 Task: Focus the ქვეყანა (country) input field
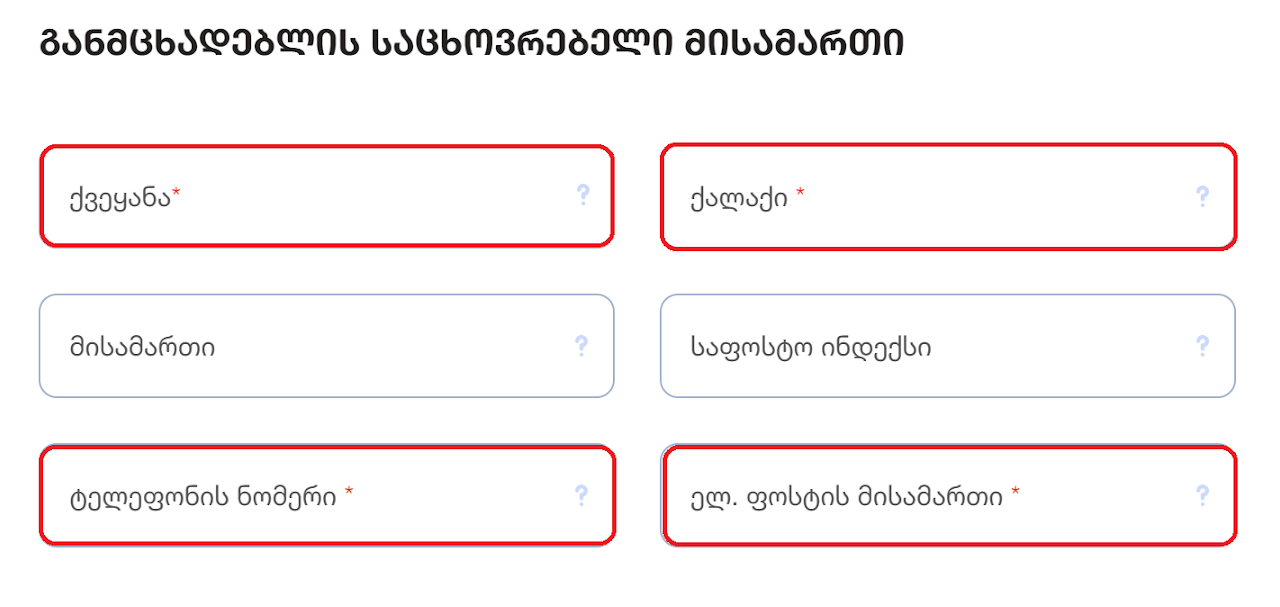coord(326,196)
